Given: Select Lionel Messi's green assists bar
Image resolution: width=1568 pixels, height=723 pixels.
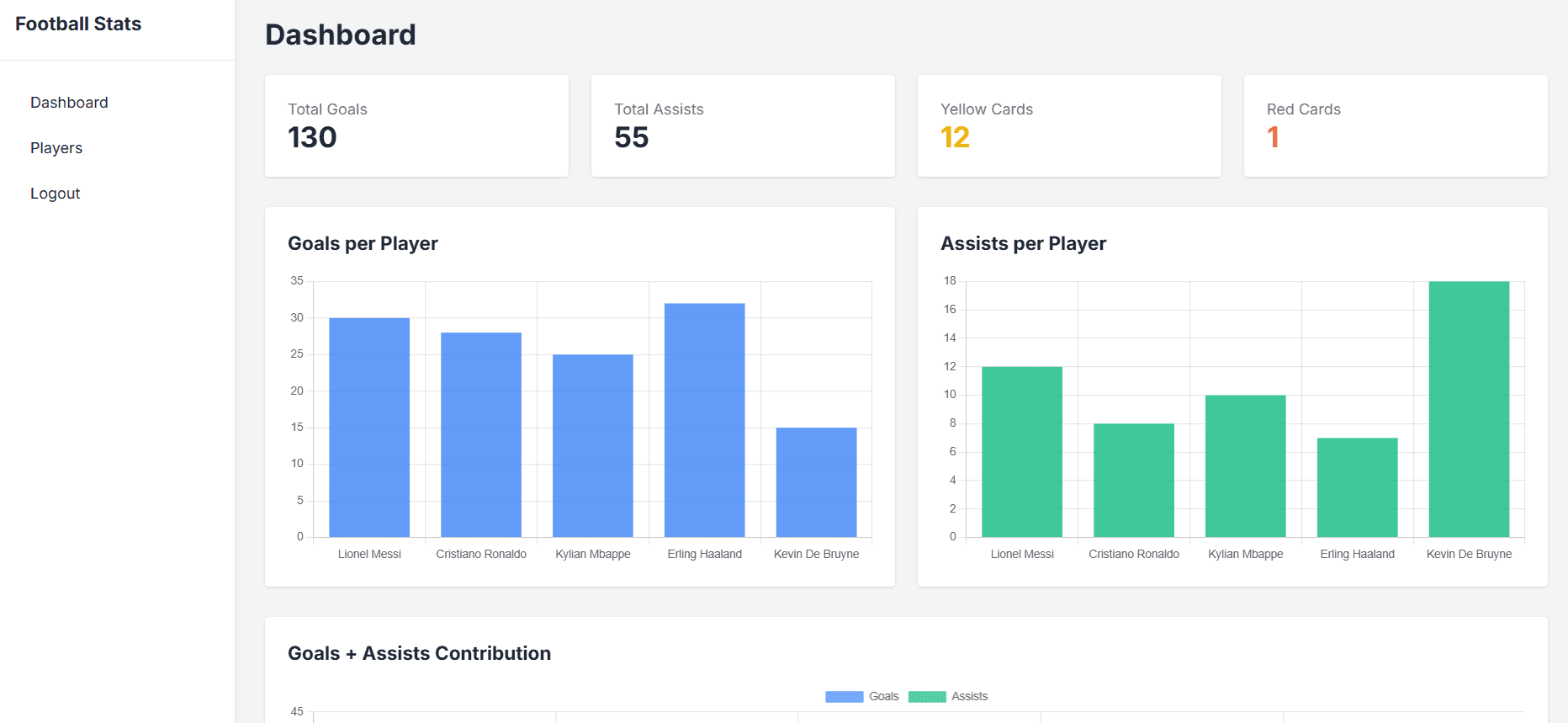Looking at the screenshot, I should coord(1022,451).
